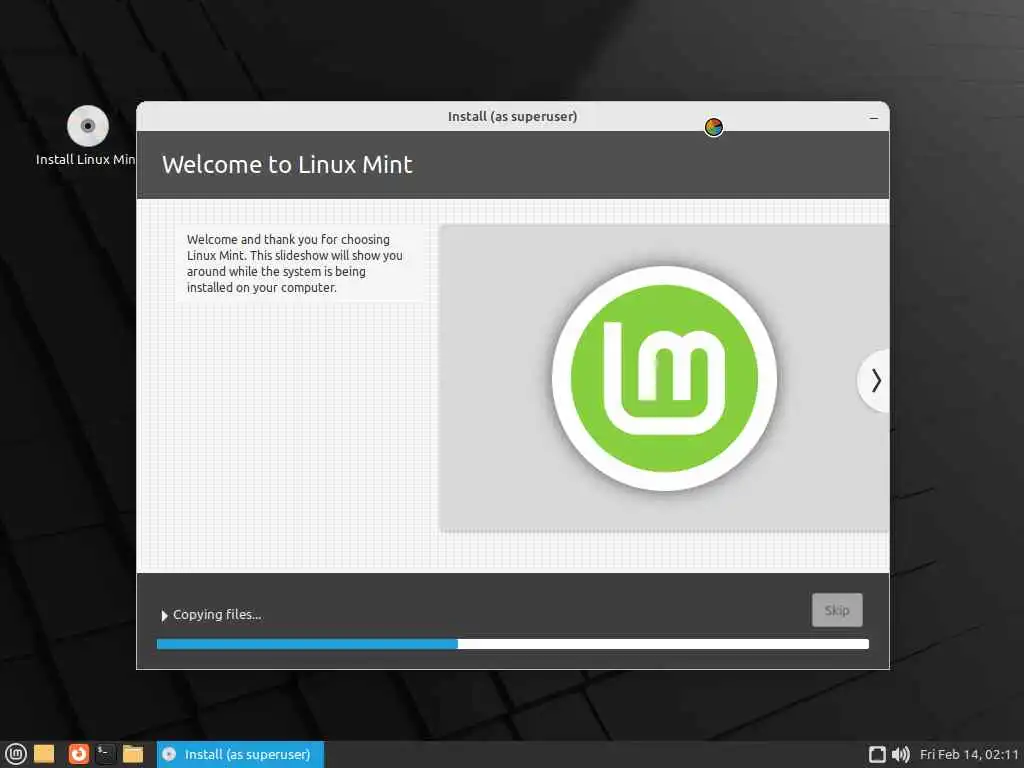Click the 'Copying files...' status text

[x=217, y=615]
